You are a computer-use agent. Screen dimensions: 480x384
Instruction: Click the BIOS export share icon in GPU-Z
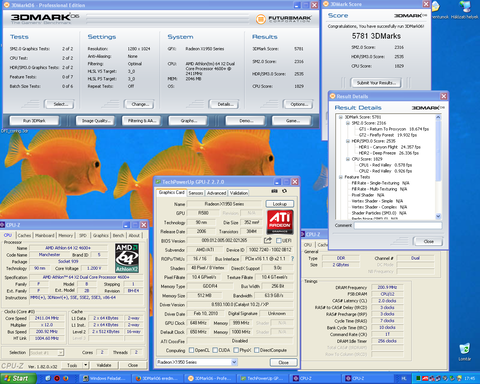coord(268,240)
